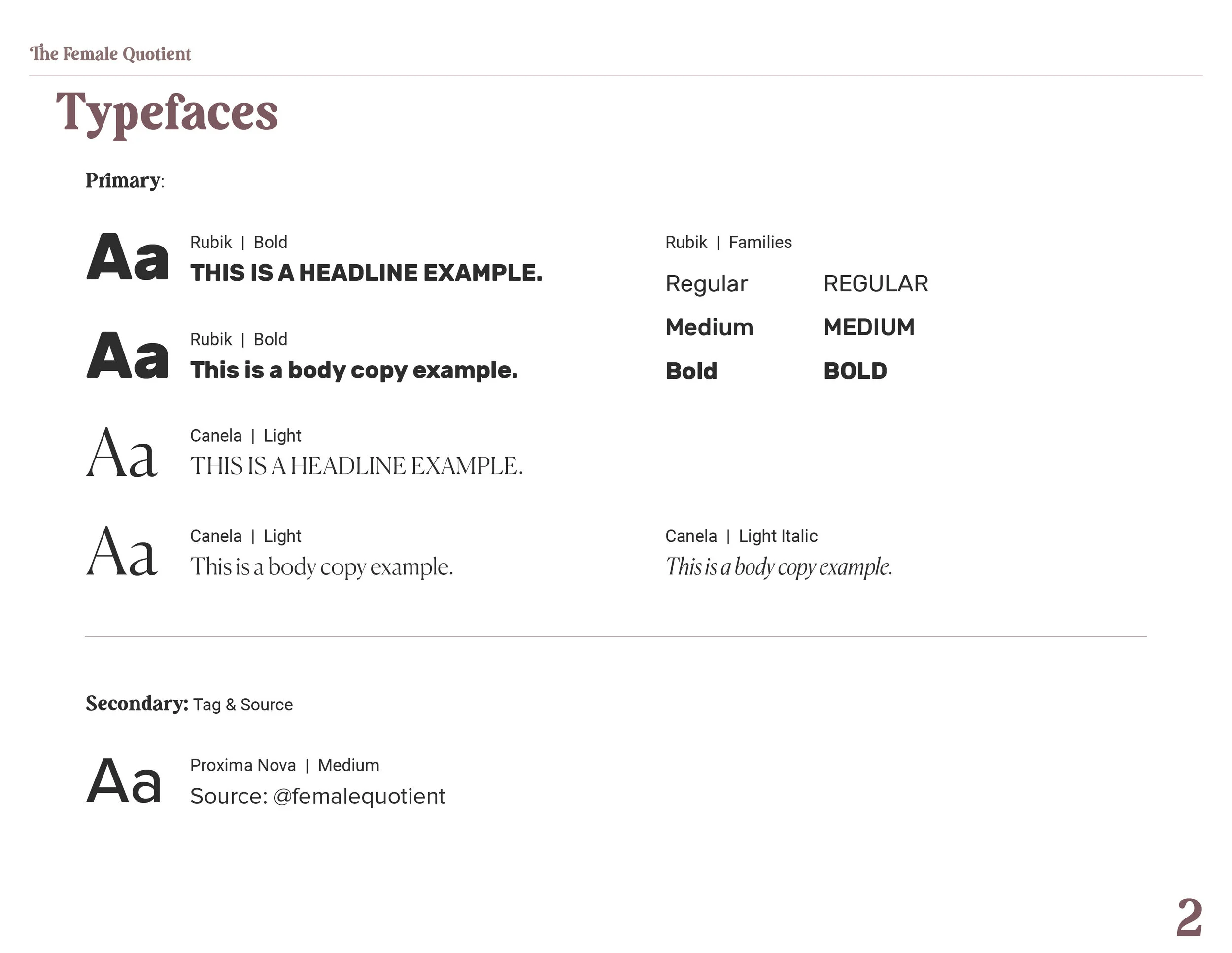
Task: Click the Typefaces page title
Action: (x=167, y=113)
